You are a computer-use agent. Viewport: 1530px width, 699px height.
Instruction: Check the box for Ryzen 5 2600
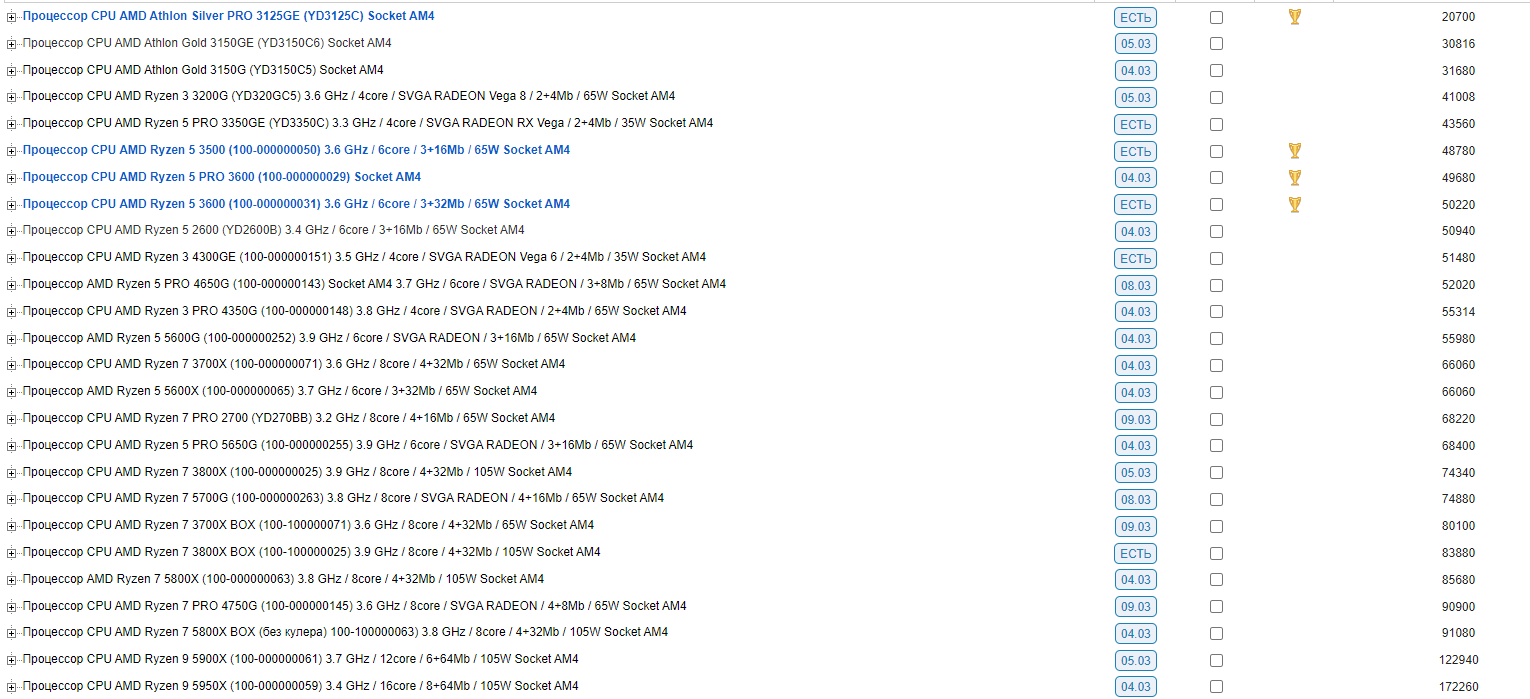pyautogui.click(x=1216, y=231)
